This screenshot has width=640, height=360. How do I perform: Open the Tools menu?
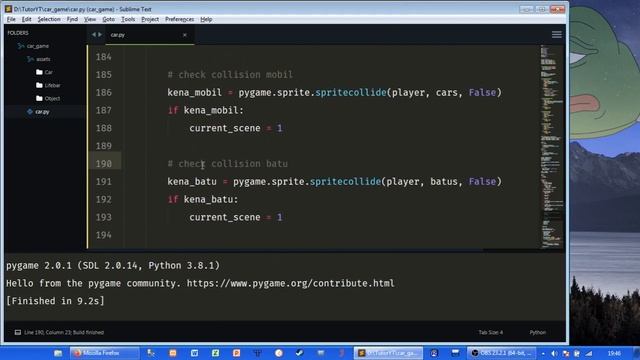click(x=128, y=19)
